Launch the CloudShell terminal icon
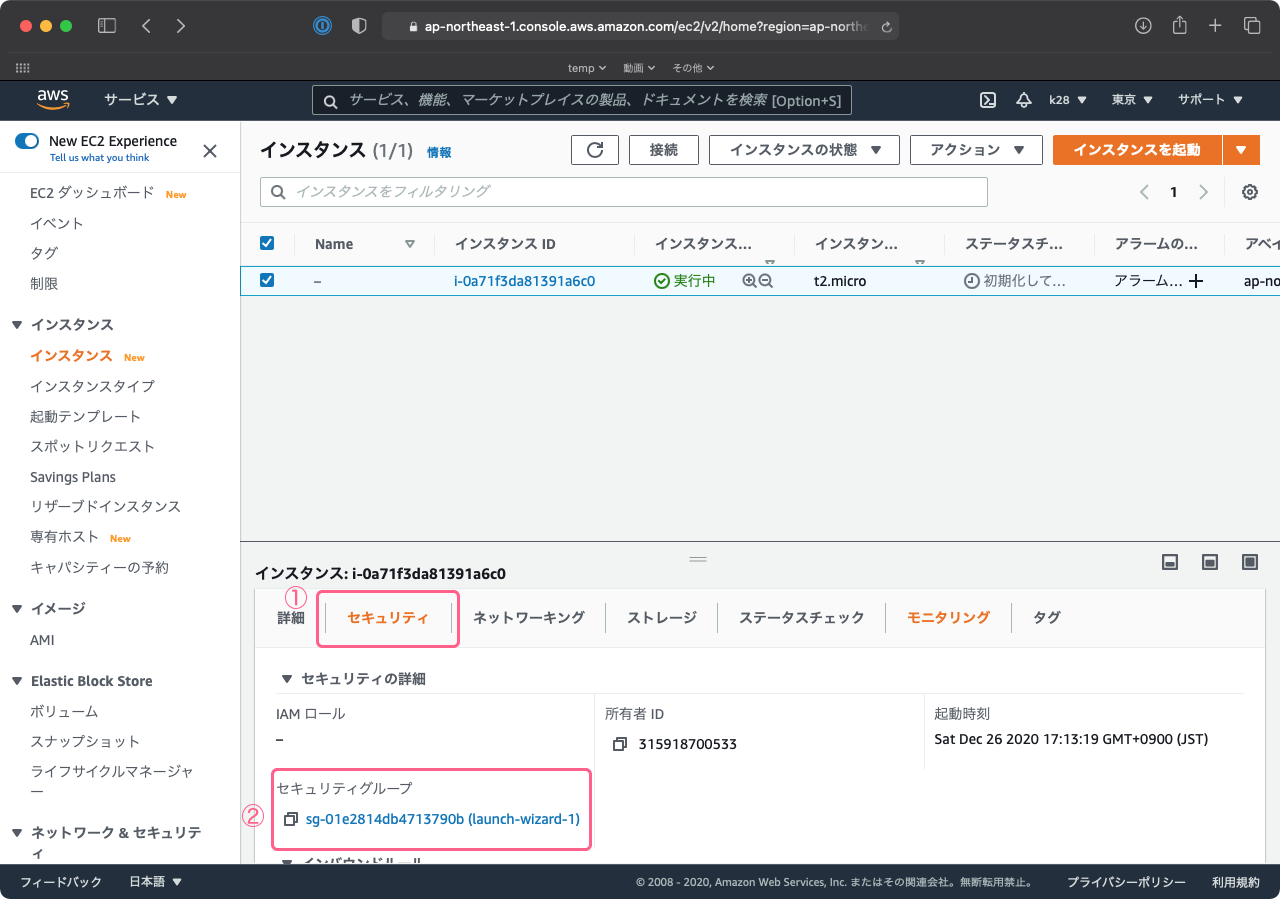The image size is (1280, 900). [x=987, y=100]
